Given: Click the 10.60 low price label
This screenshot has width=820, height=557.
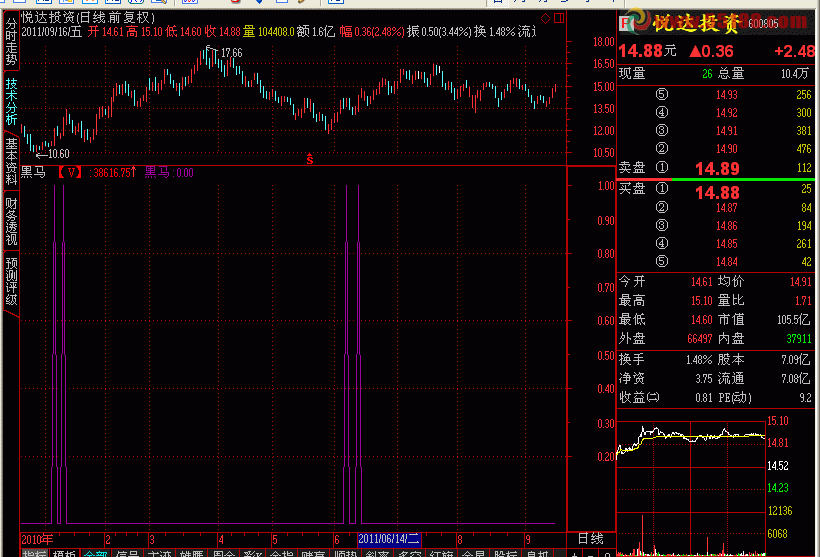Looking at the screenshot, I should (x=59, y=154).
